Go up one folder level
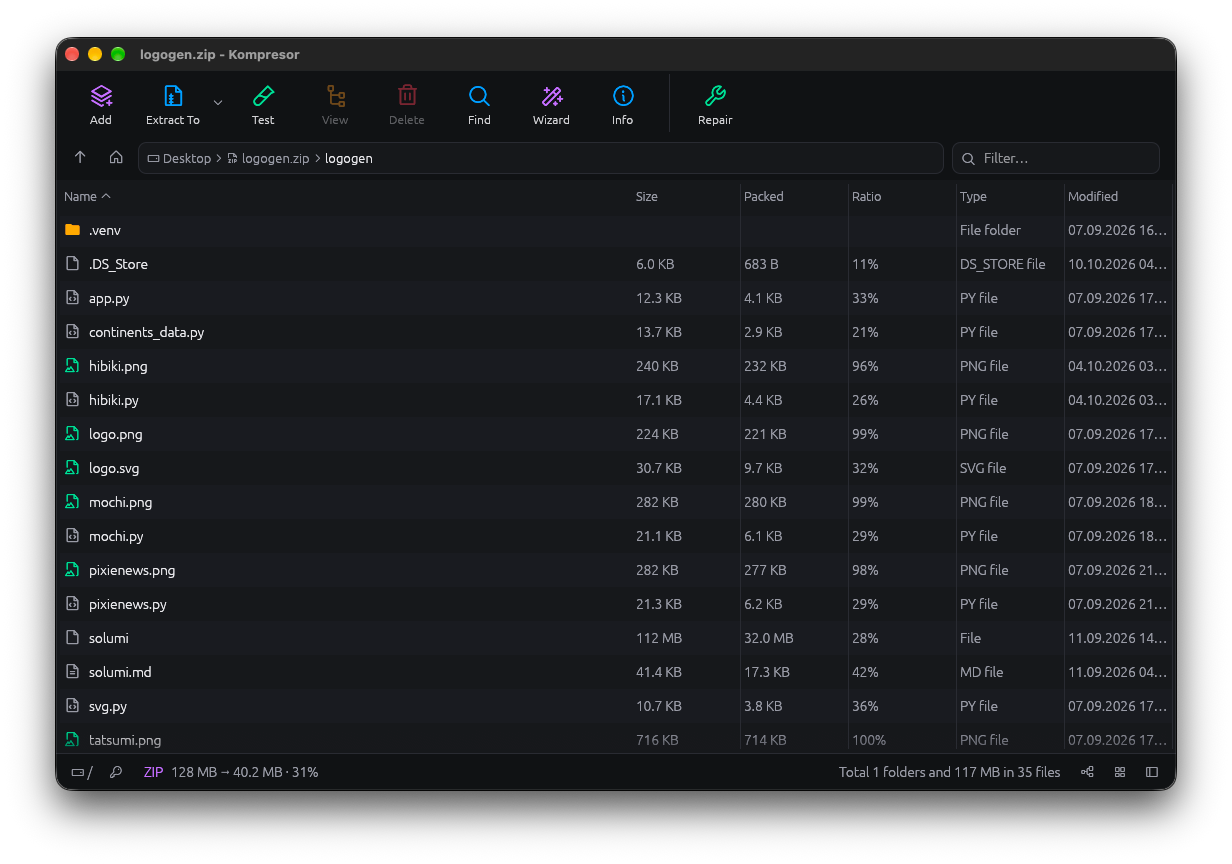The width and height of the screenshot is (1232, 864). pos(81,158)
